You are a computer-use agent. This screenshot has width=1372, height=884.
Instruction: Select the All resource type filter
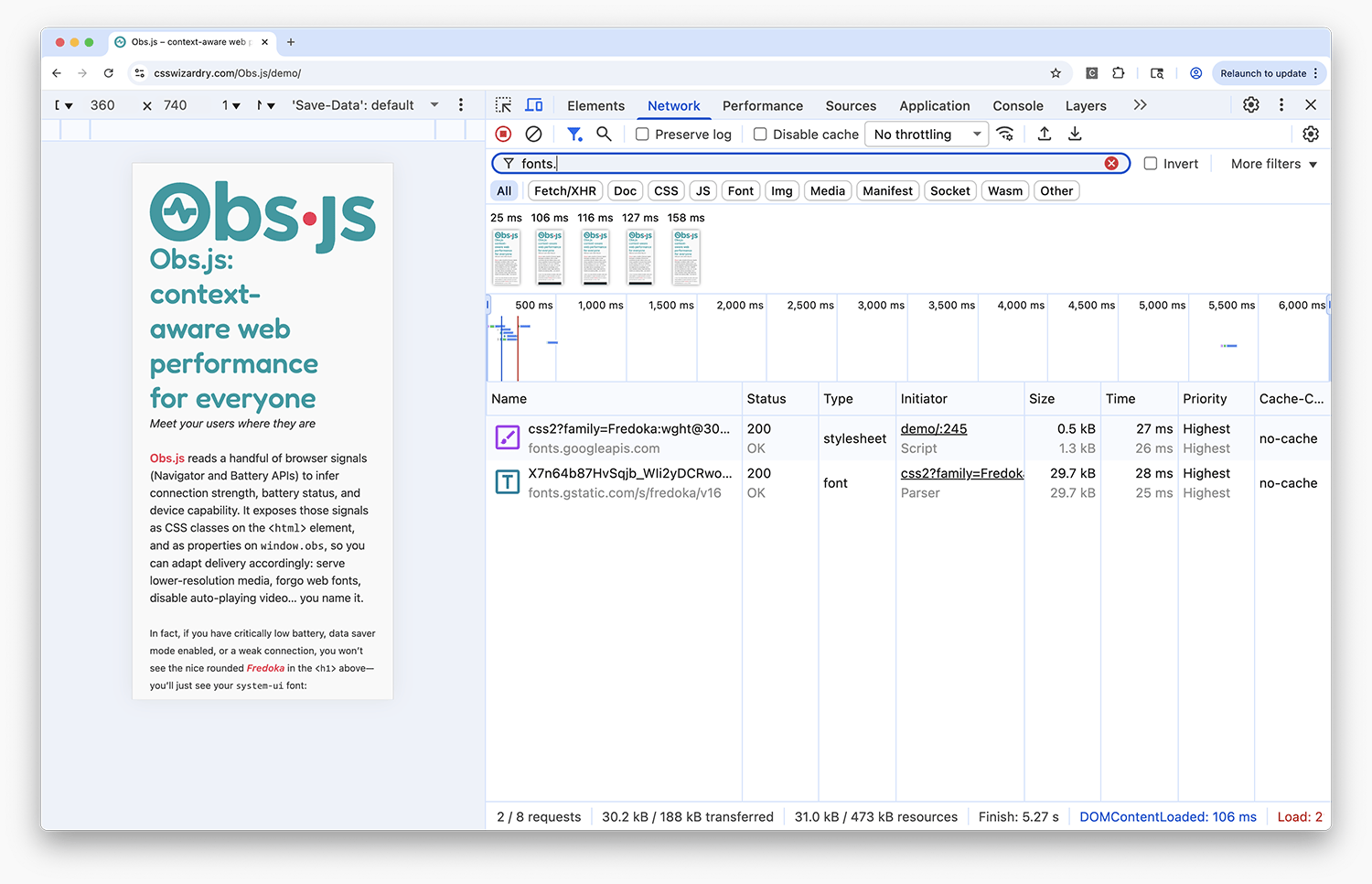click(504, 190)
